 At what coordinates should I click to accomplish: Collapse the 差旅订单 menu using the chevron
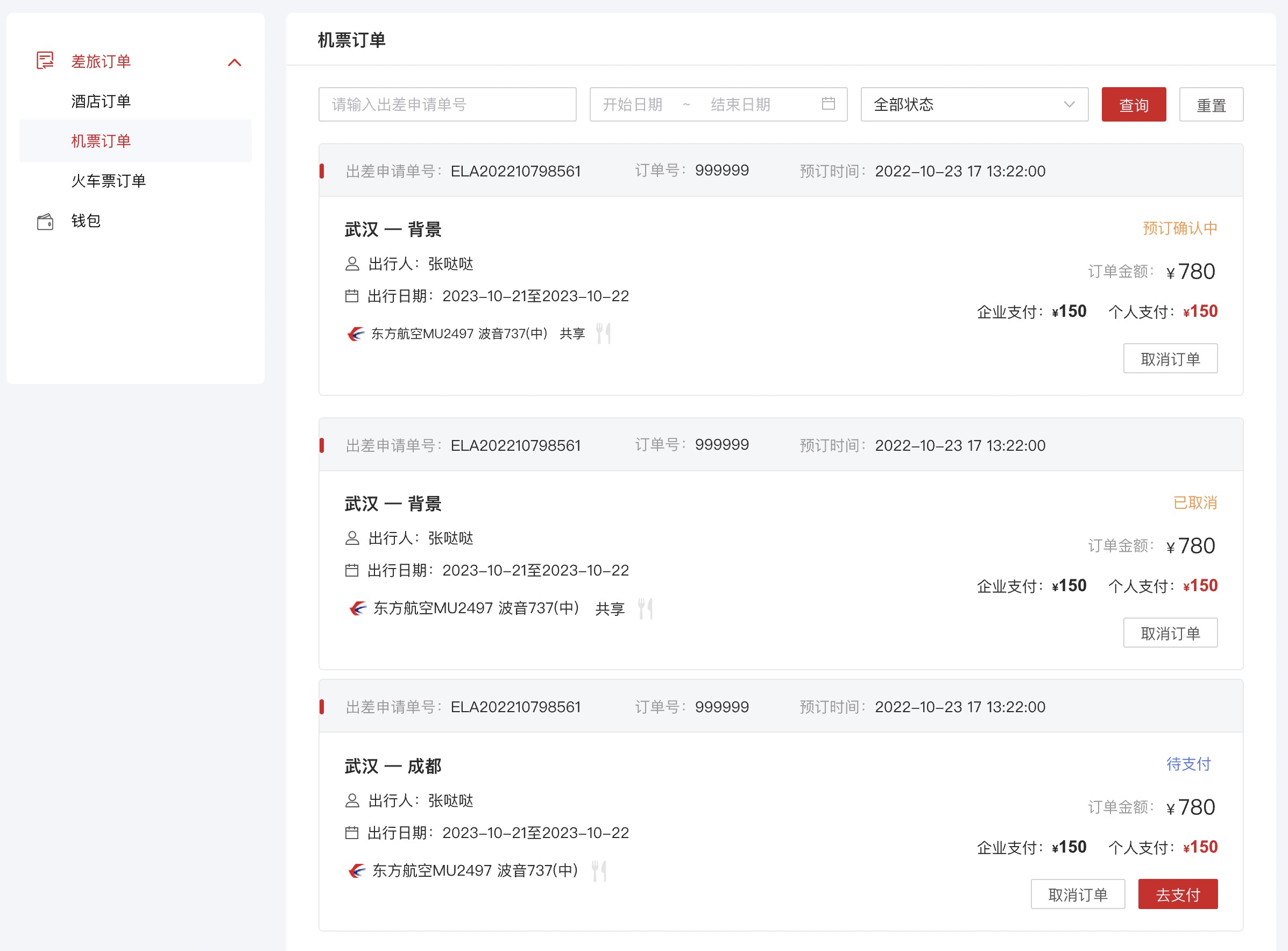pos(235,62)
